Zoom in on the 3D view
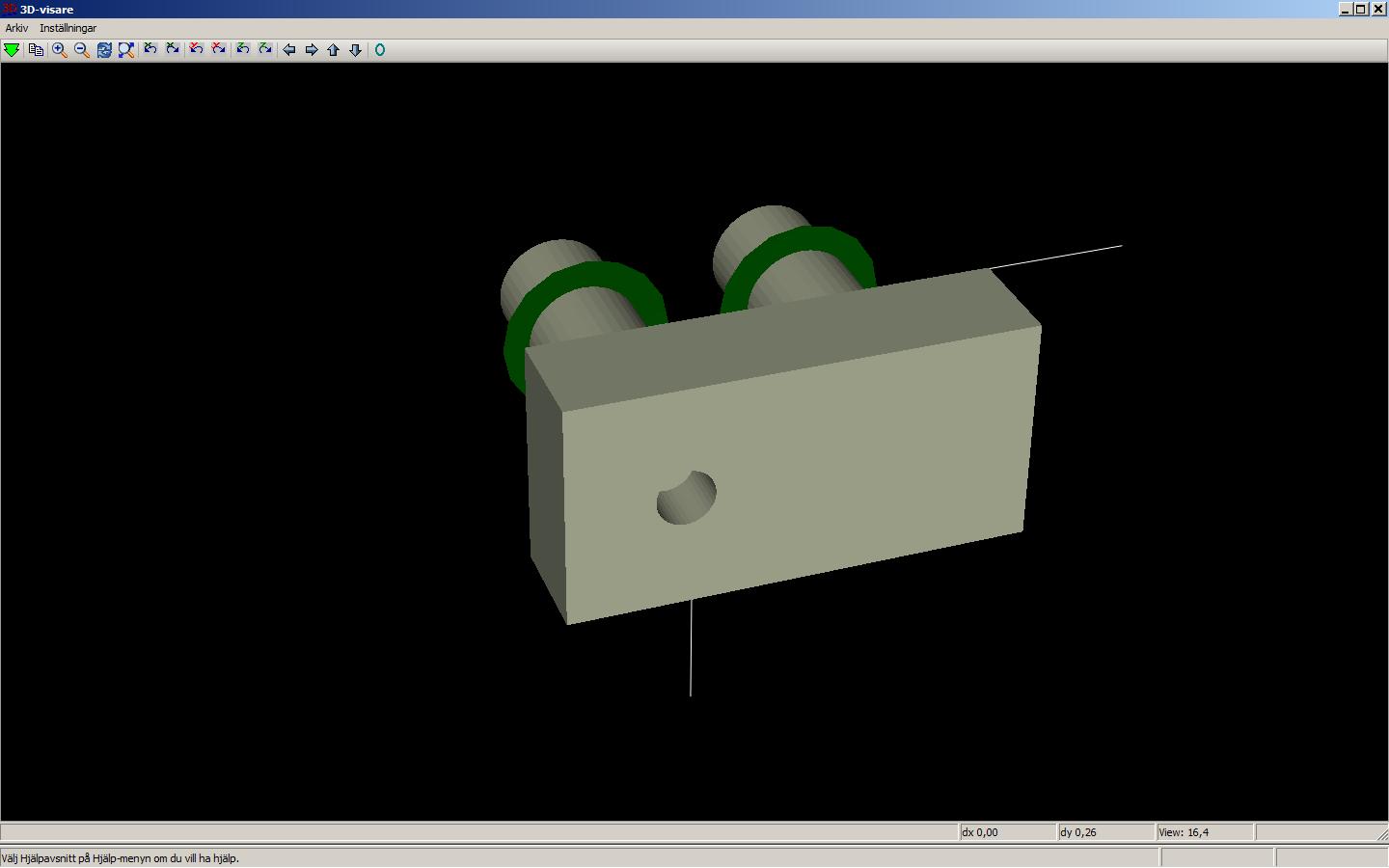 [59, 50]
